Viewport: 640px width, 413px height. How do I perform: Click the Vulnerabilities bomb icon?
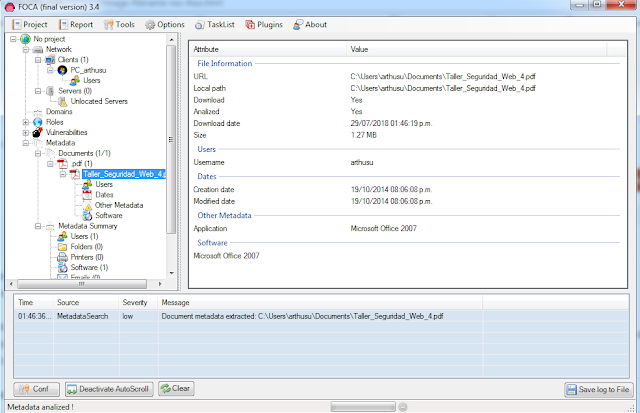[x=38, y=133]
